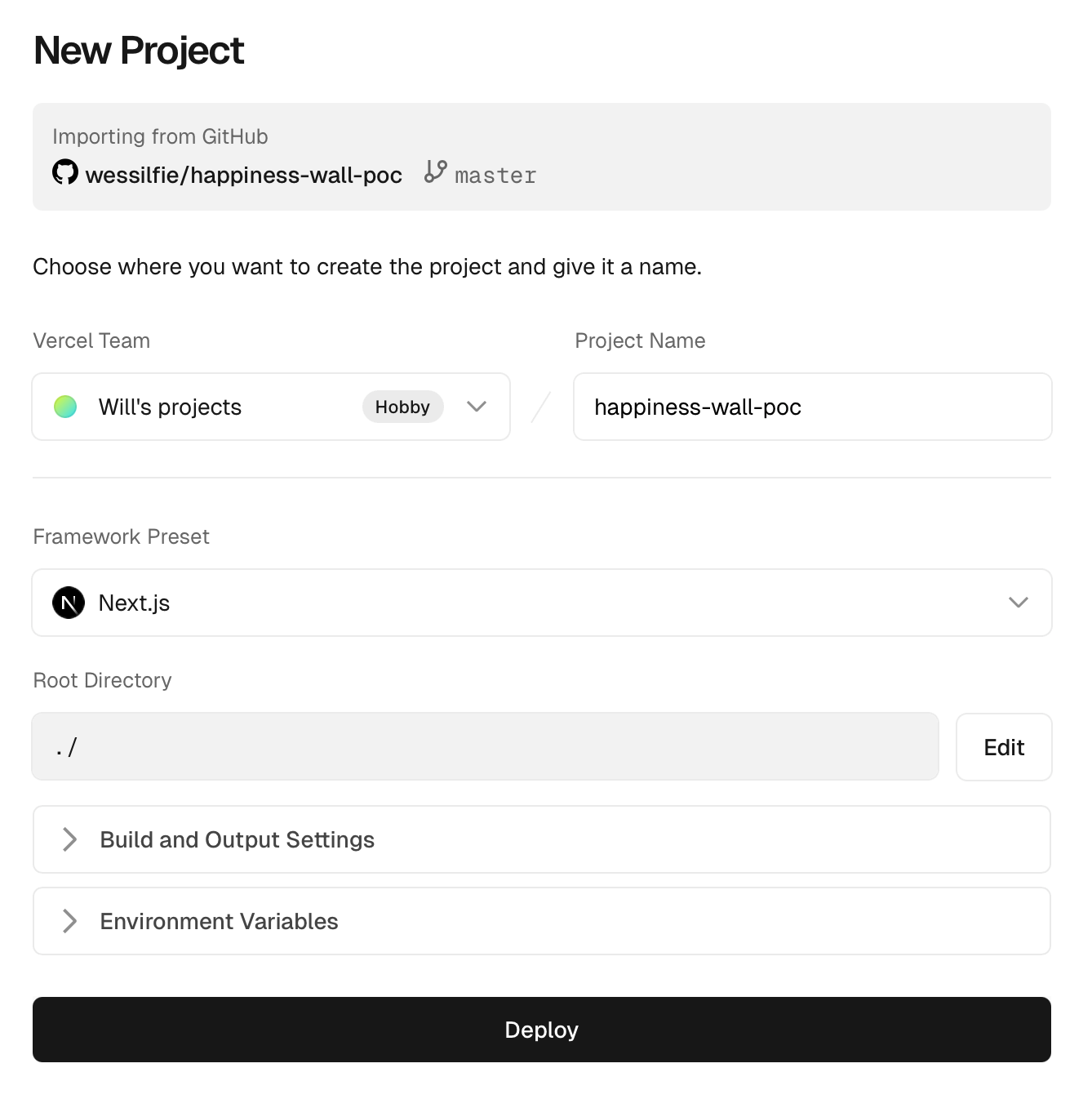Click the Environment Variables chevron arrow
Image resolution: width=1092 pixels, height=1099 pixels.
[x=70, y=921]
